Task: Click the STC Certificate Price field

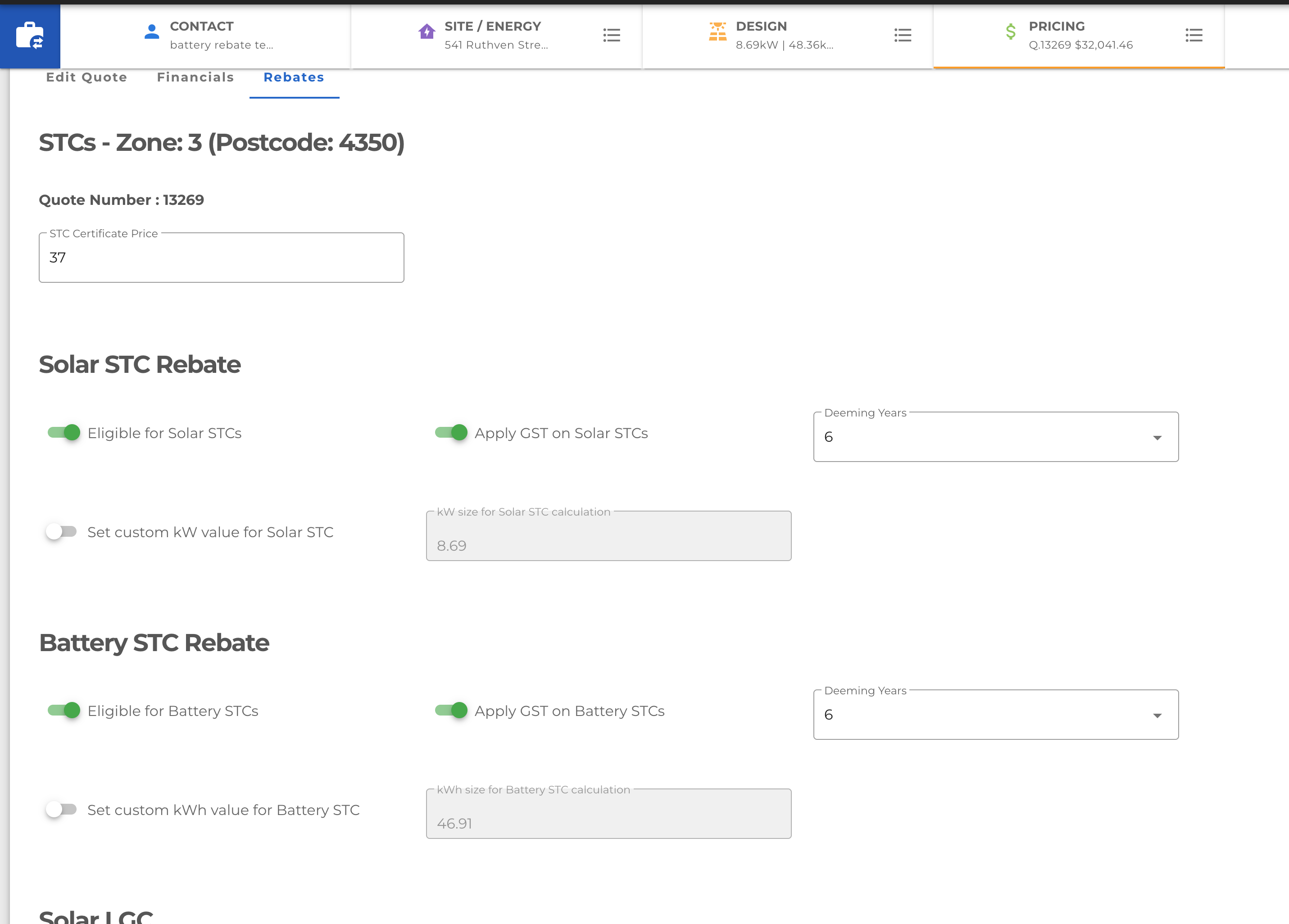Action: tap(222, 258)
